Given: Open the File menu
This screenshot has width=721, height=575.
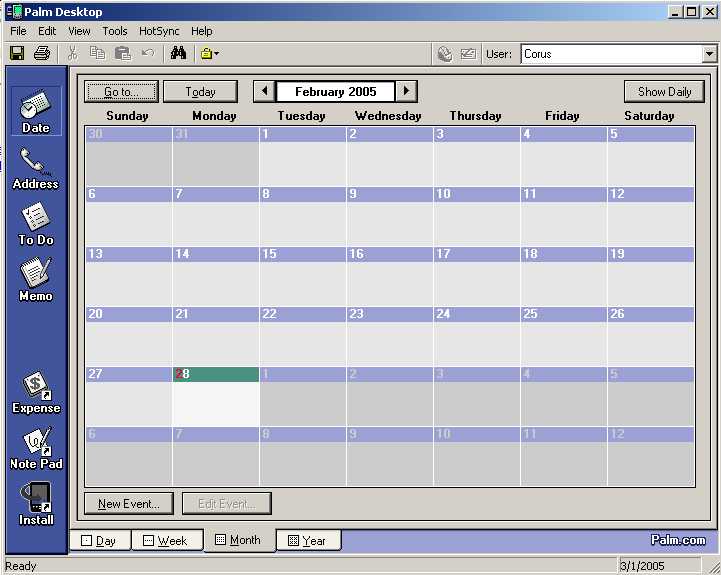Looking at the screenshot, I should click(18, 31).
